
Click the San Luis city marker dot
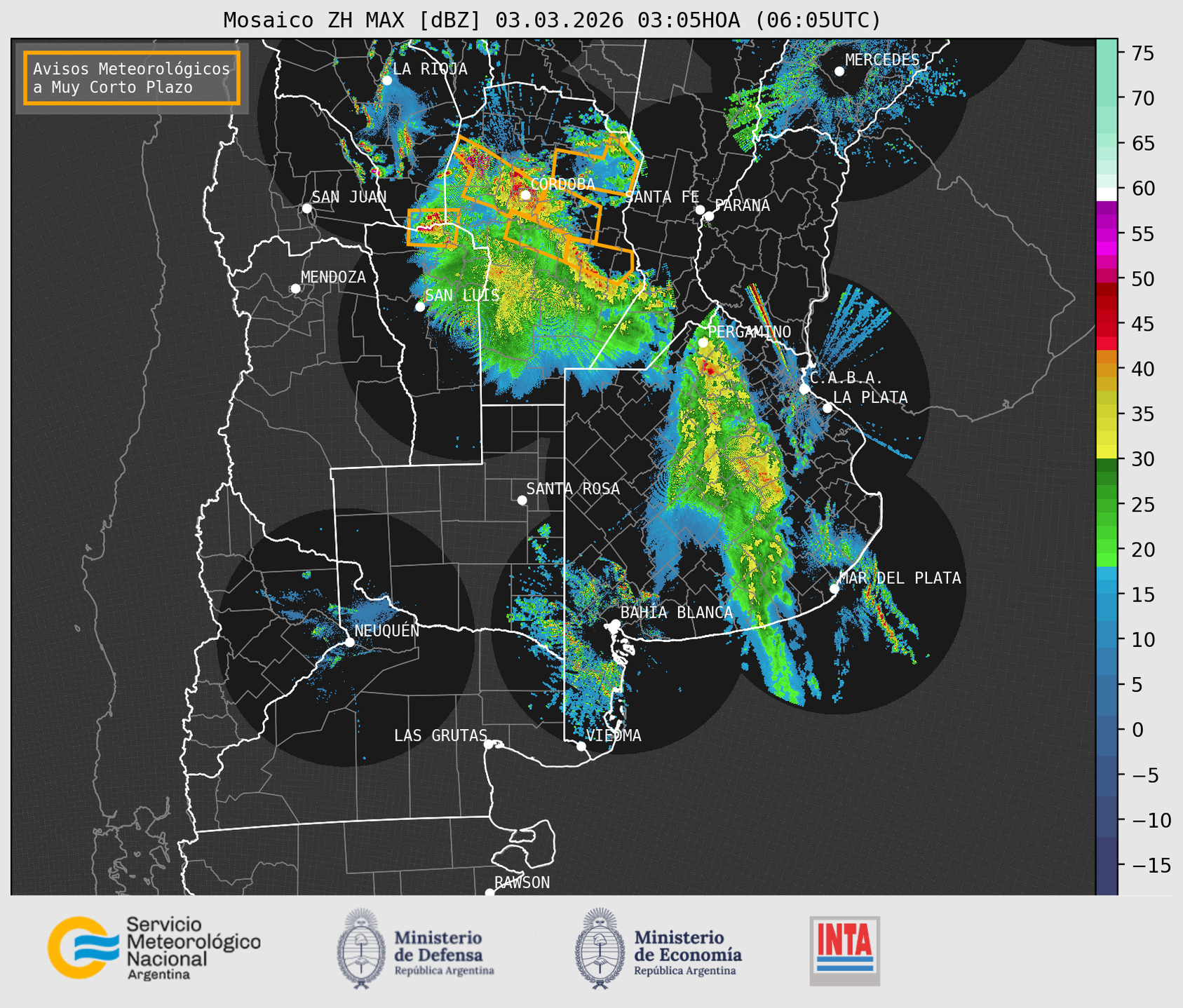point(420,306)
